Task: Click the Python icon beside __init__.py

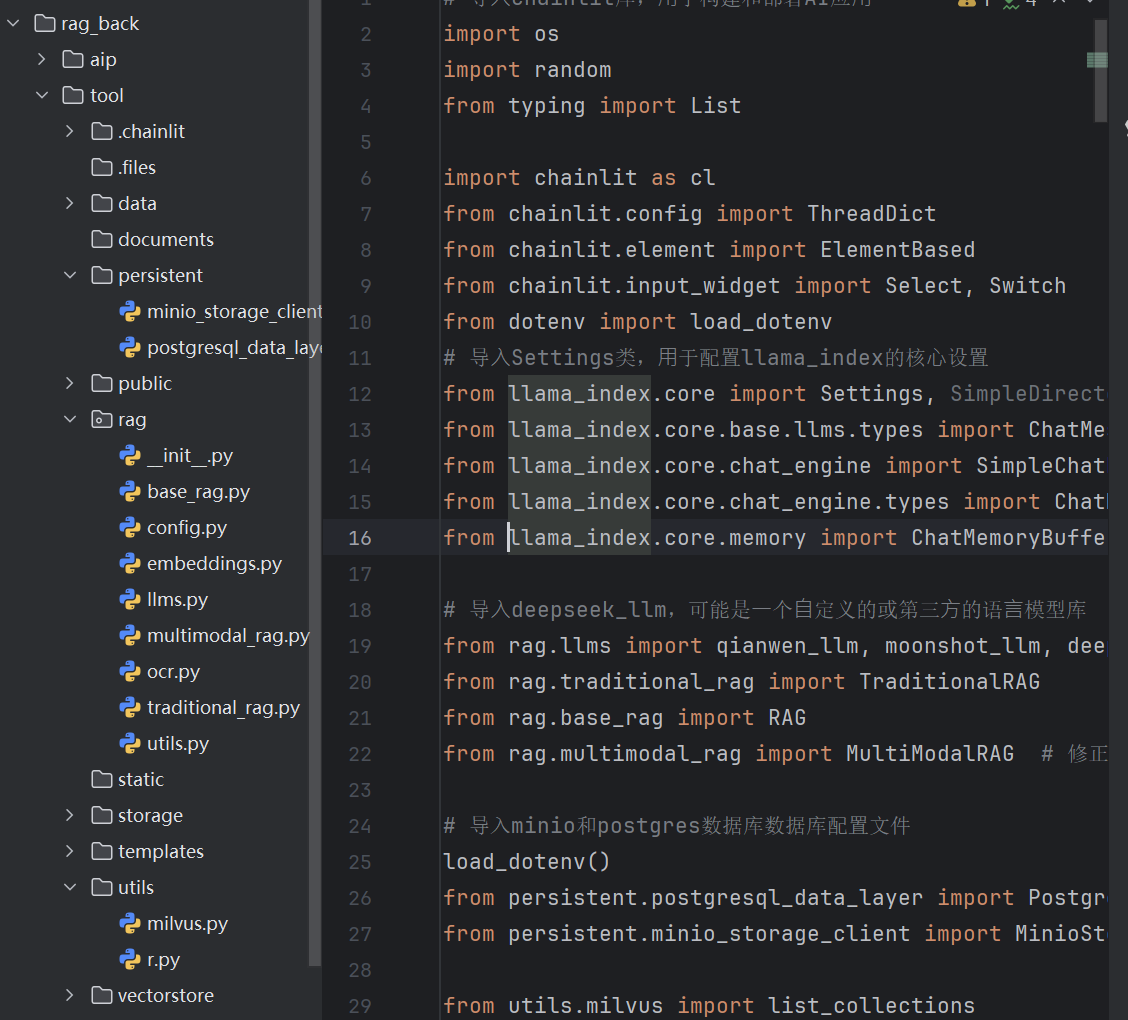Action: coord(131,455)
